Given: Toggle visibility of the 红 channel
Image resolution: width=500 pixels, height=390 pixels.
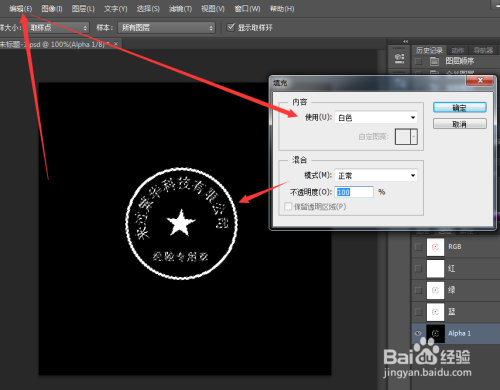Looking at the screenshot, I should click(418, 269).
